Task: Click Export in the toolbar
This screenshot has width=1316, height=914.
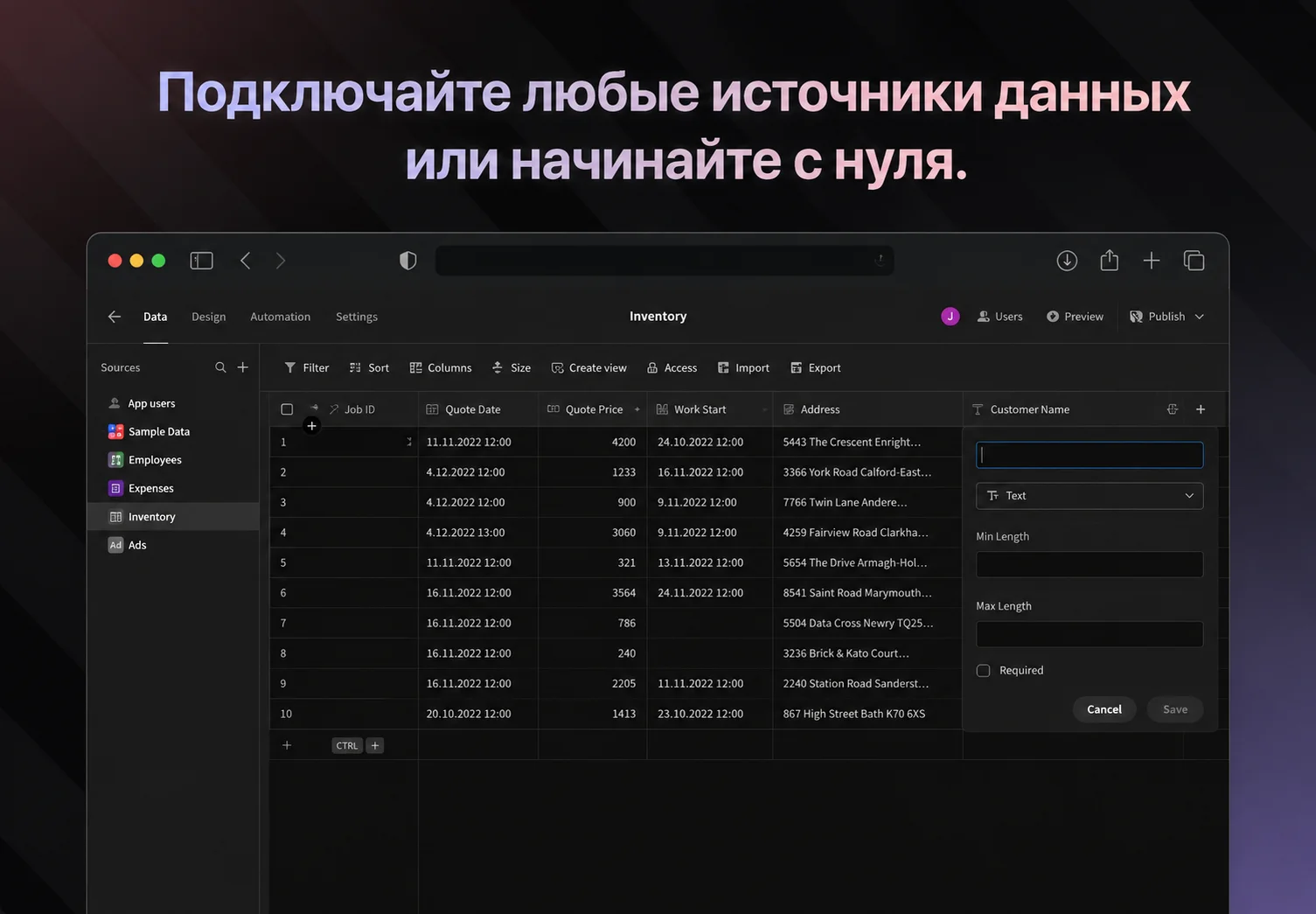Action: pyautogui.click(x=816, y=368)
